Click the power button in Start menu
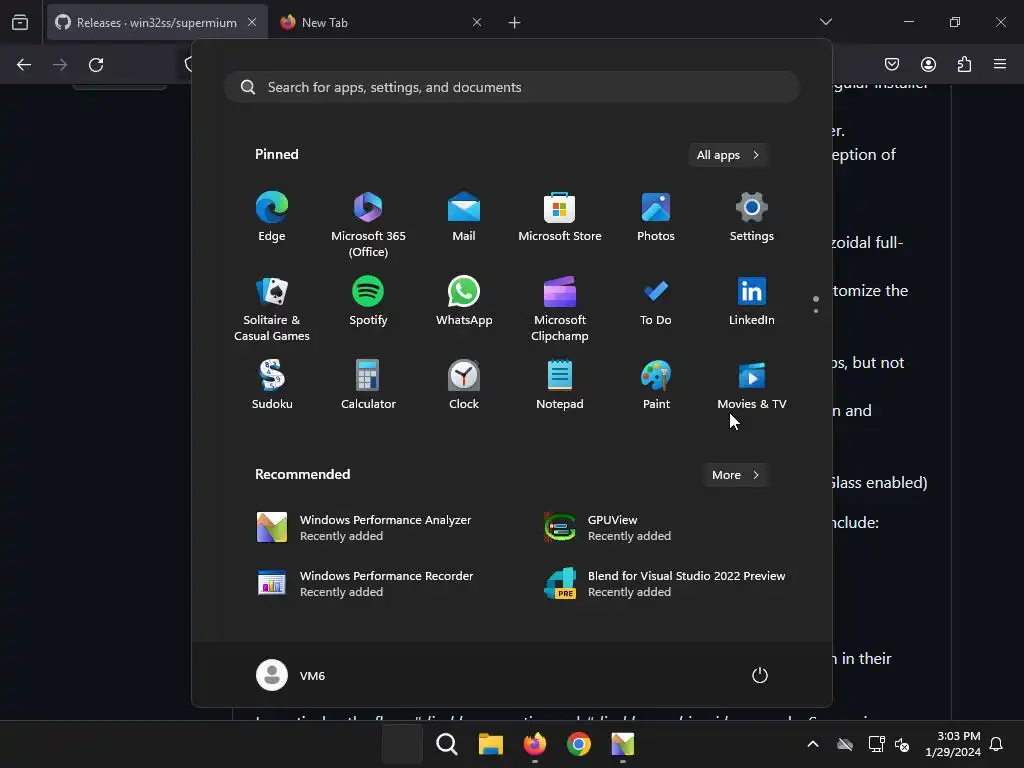The width and height of the screenshot is (1024, 768). coord(760,675)
